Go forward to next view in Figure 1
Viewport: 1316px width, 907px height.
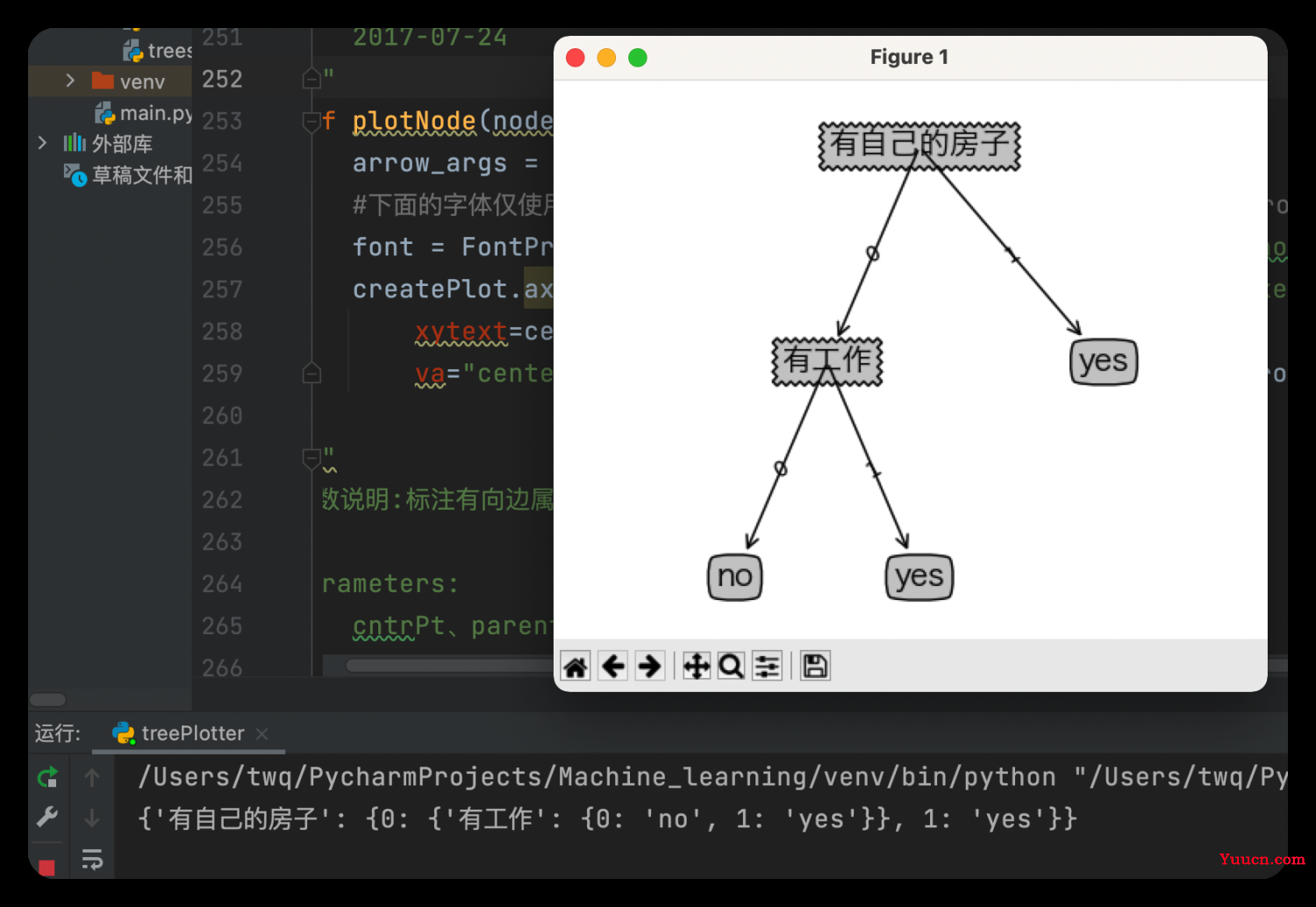point(649,667)
